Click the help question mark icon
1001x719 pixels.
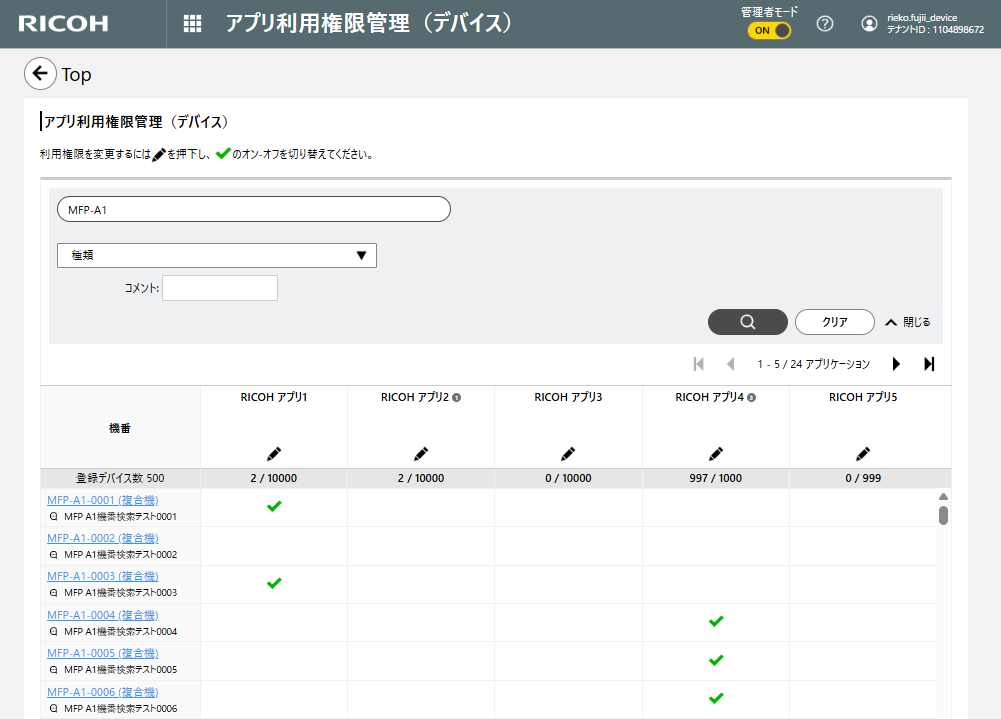(825, 24)
